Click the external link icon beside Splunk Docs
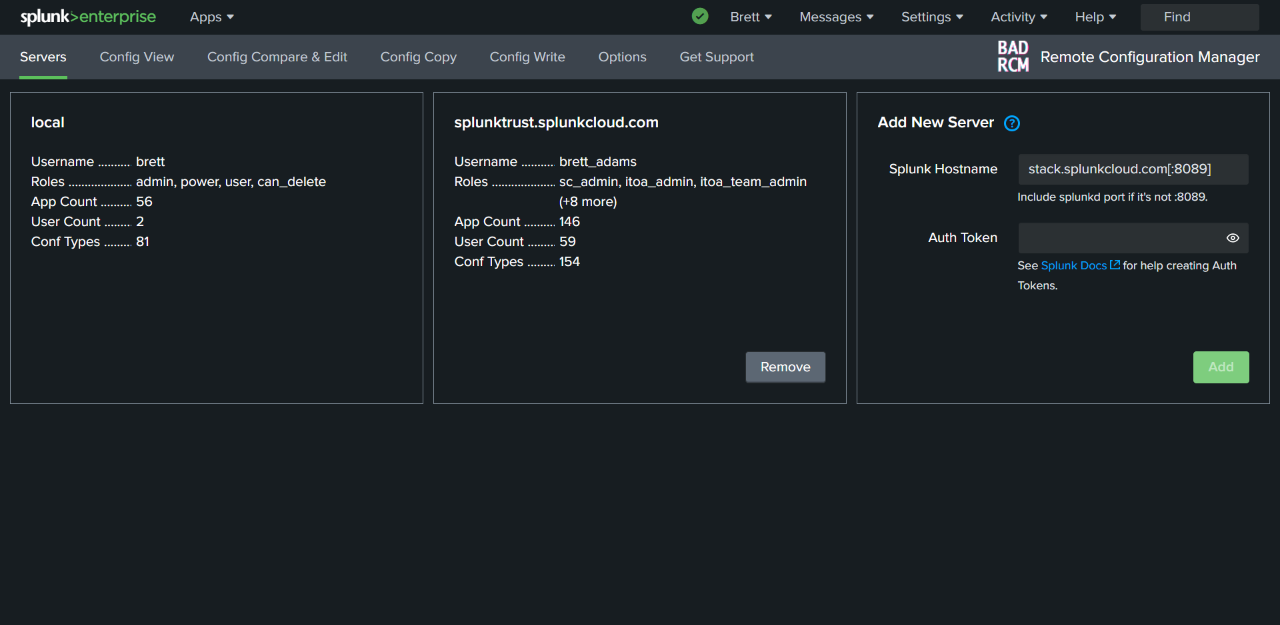 [x=1115, y=265]
